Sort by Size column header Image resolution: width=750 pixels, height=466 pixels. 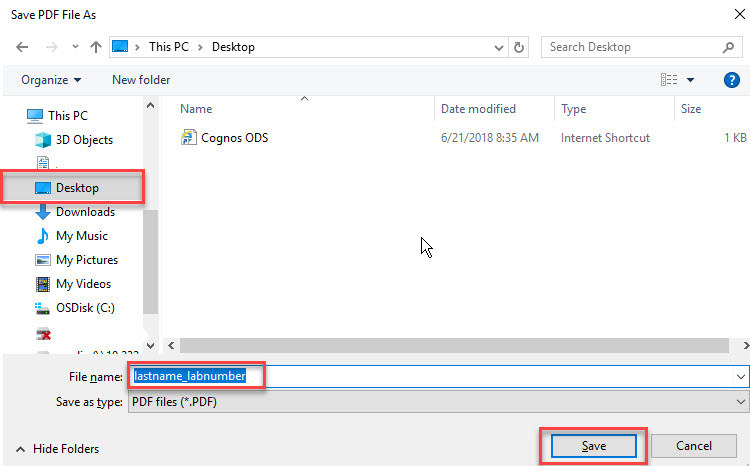(691, 109)
